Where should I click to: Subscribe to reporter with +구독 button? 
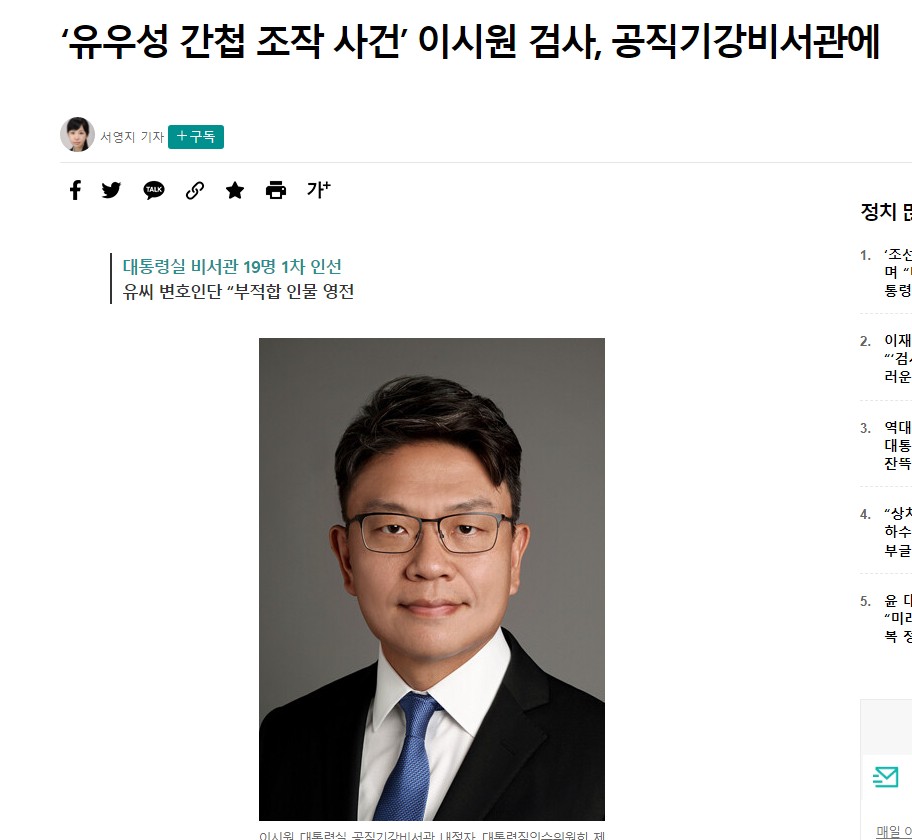[196, 137]
